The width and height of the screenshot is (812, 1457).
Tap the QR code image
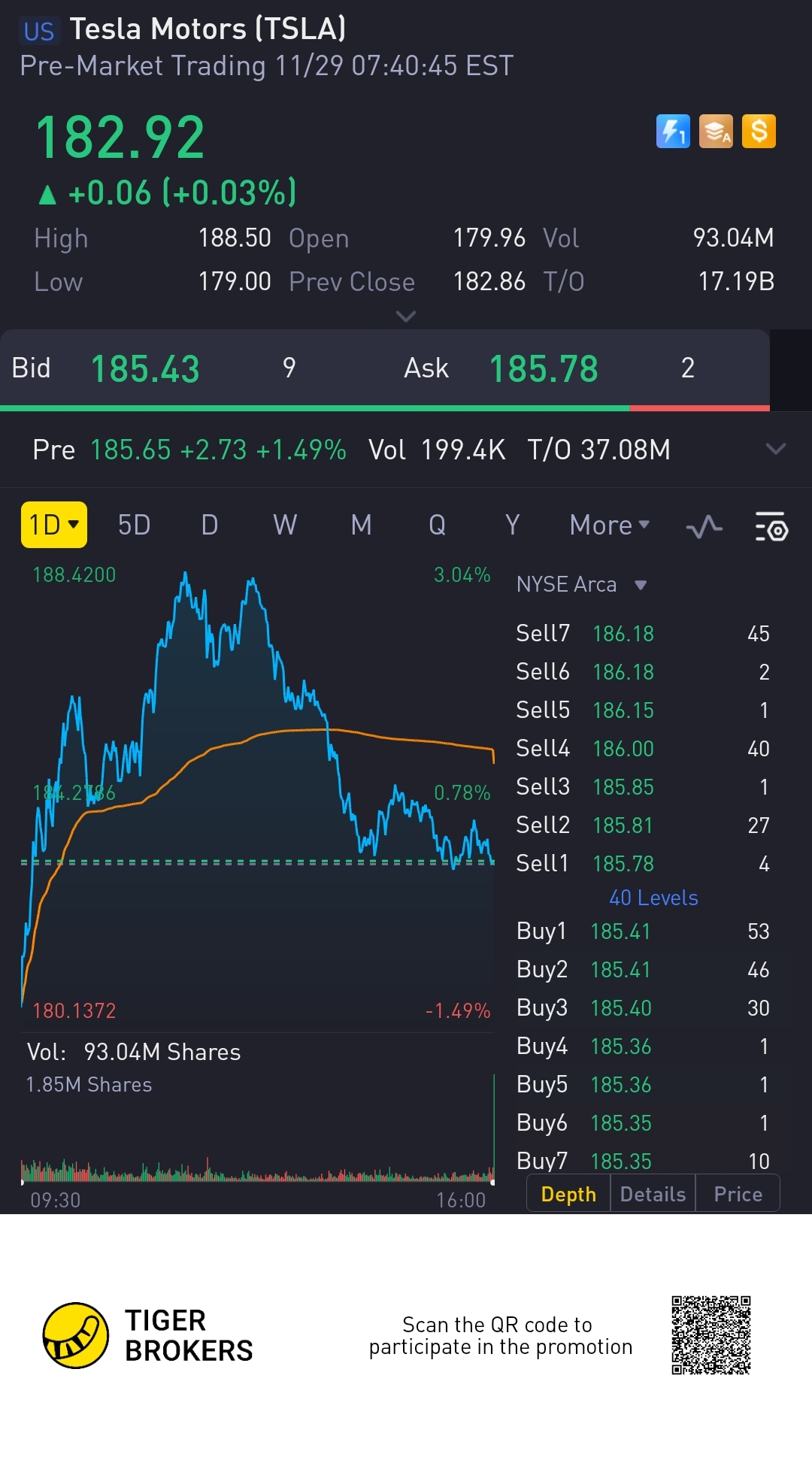(710, 1334)
